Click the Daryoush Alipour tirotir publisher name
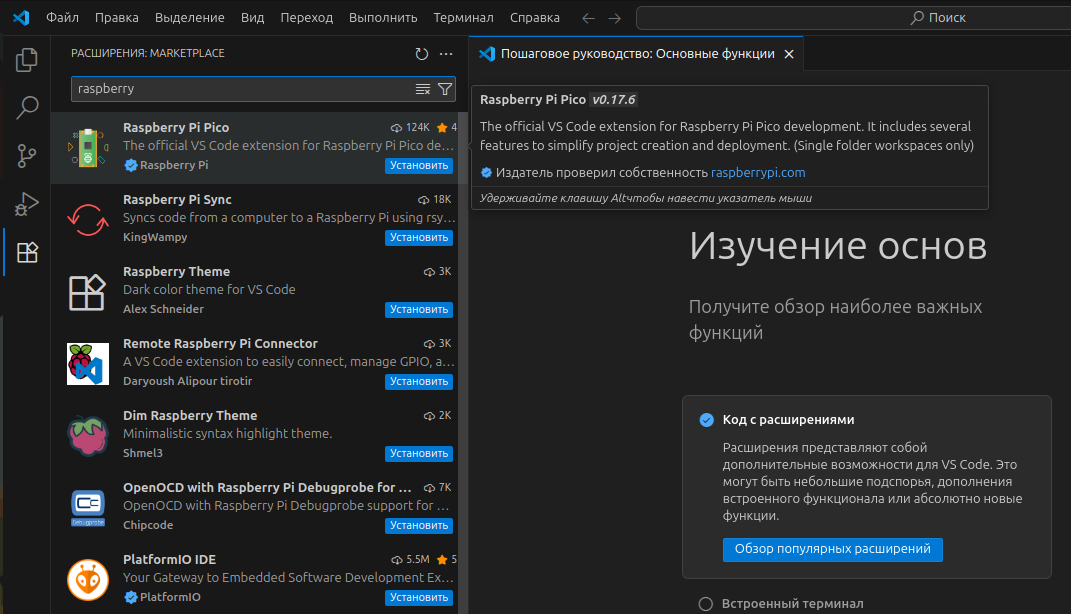Viewport: 1071px width, 614px height. [187, 381]
